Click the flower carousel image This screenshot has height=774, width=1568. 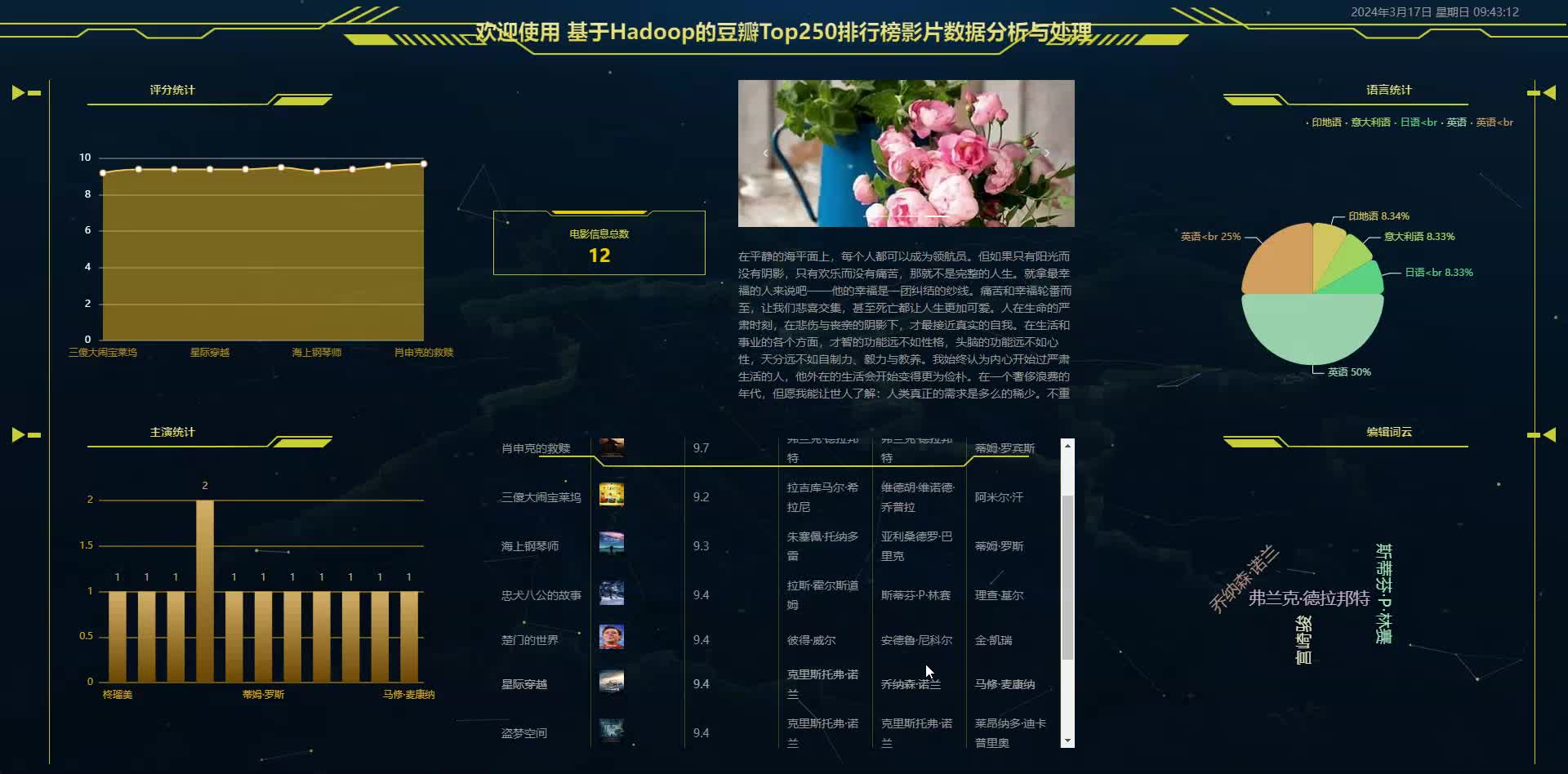pos(906,153)
